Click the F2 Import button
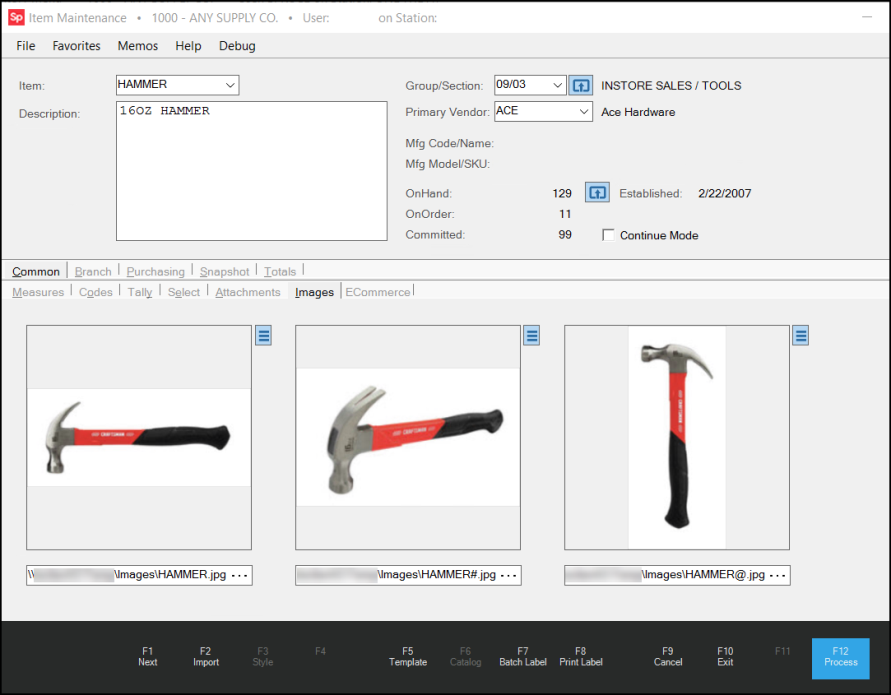Viewport: 891px width, 695px height. click(x=205, y=656)
